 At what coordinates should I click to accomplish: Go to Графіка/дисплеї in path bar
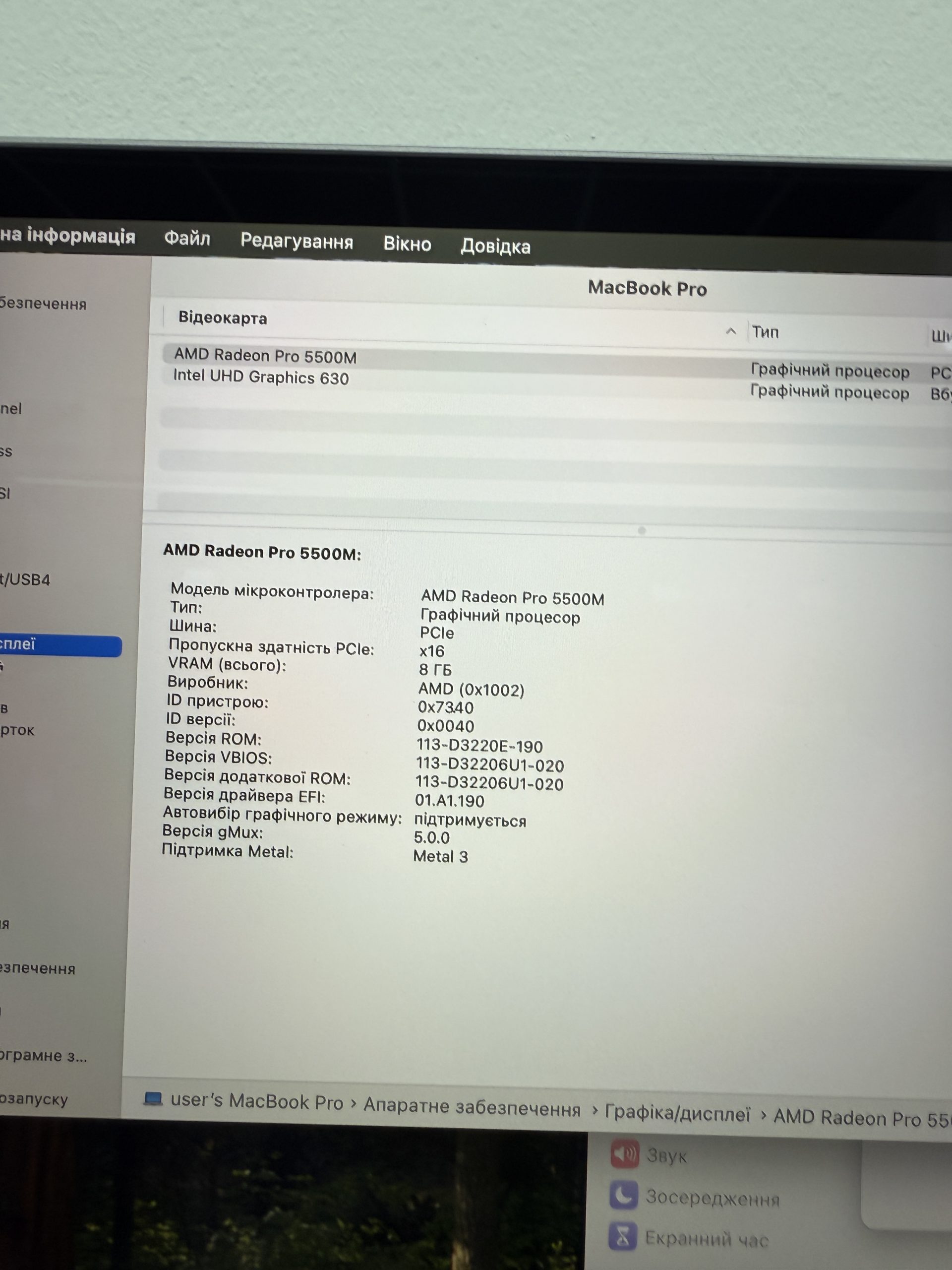678,1114
